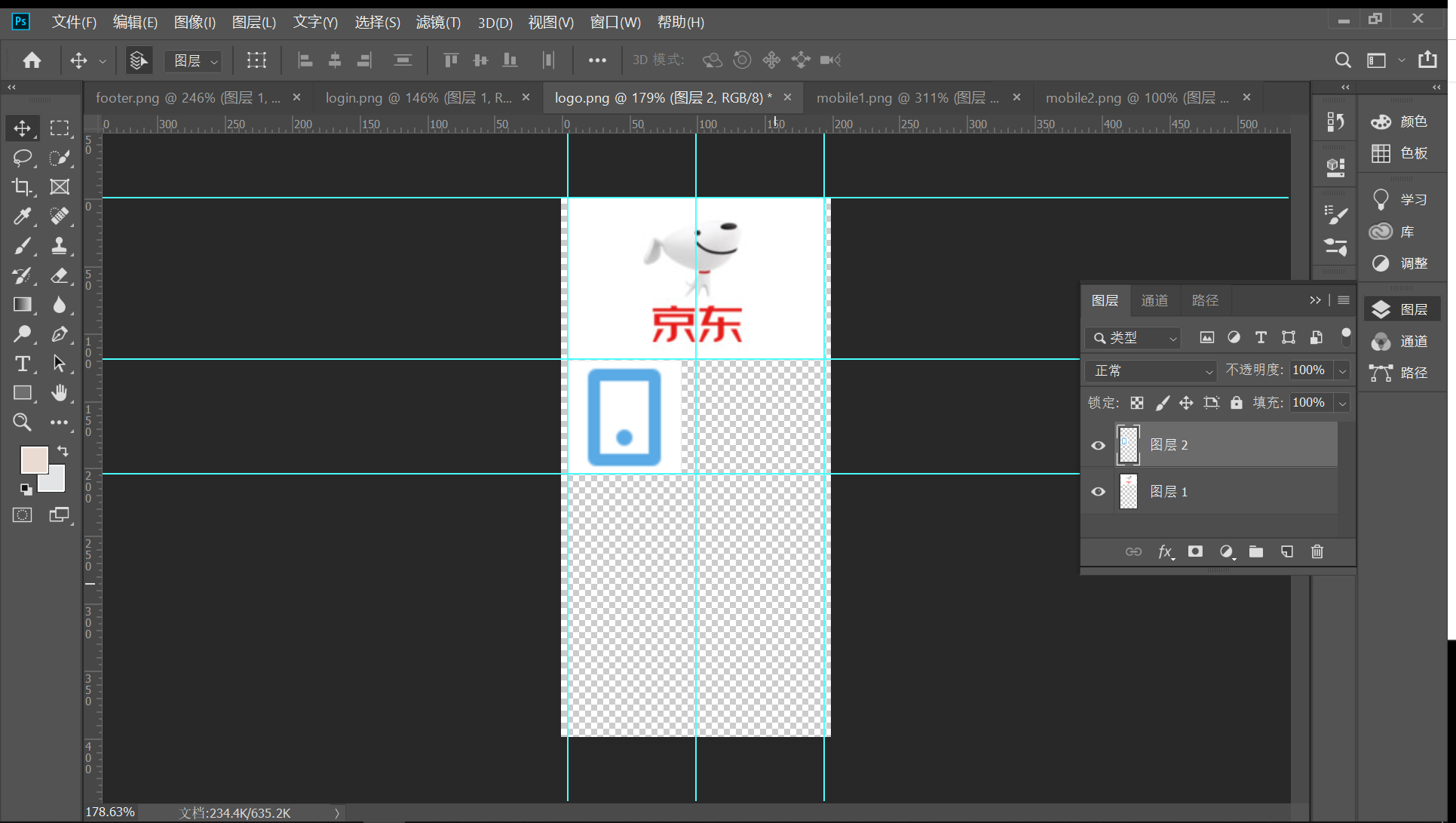Select the Blur tool

point(60,305)
